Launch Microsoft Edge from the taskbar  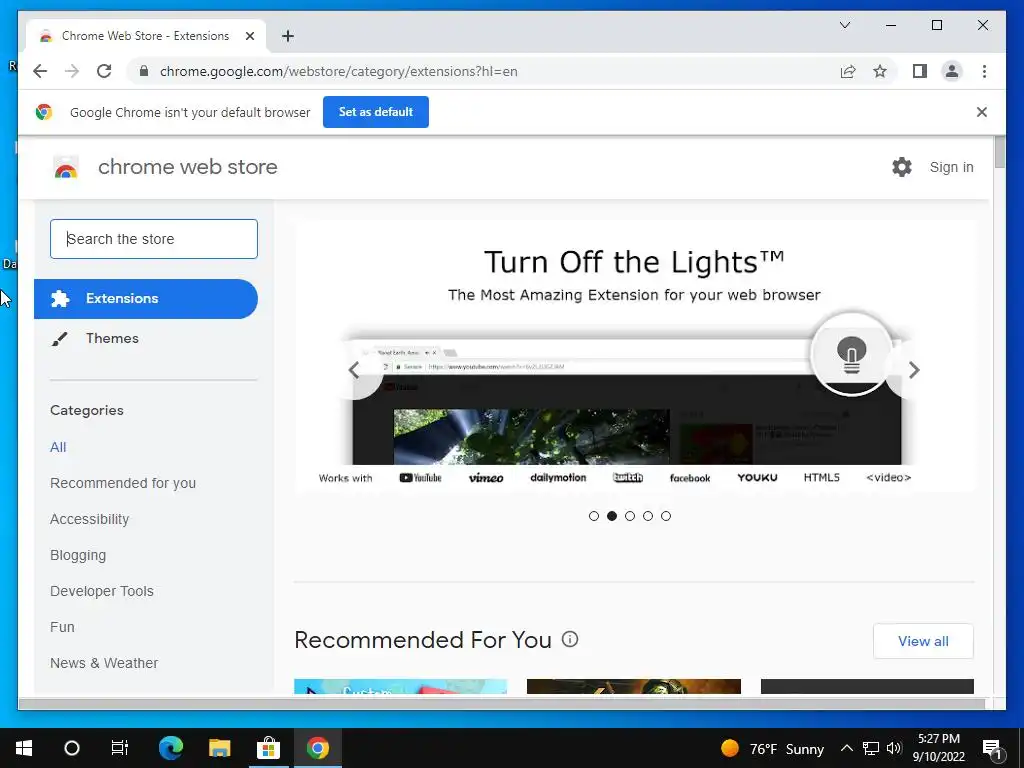pyautogui.click(x=171, y=748)
